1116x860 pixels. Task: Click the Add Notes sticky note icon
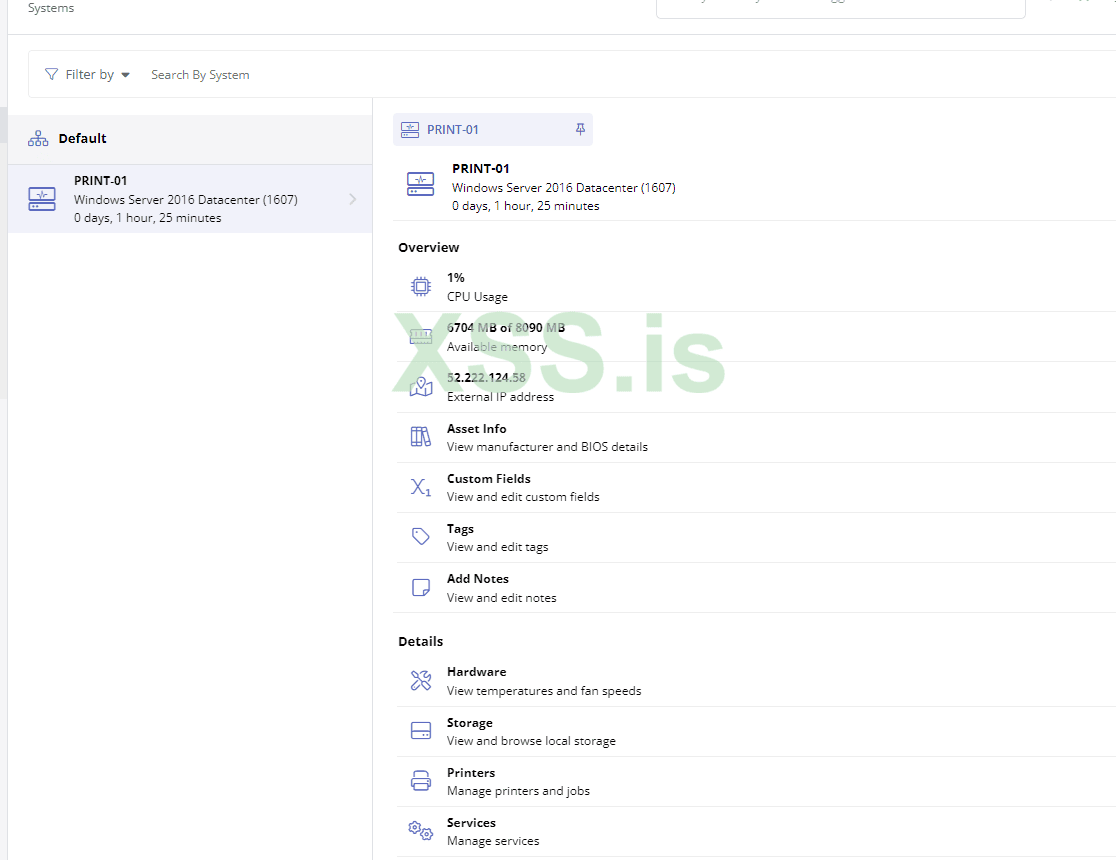[x=421, y=587]
